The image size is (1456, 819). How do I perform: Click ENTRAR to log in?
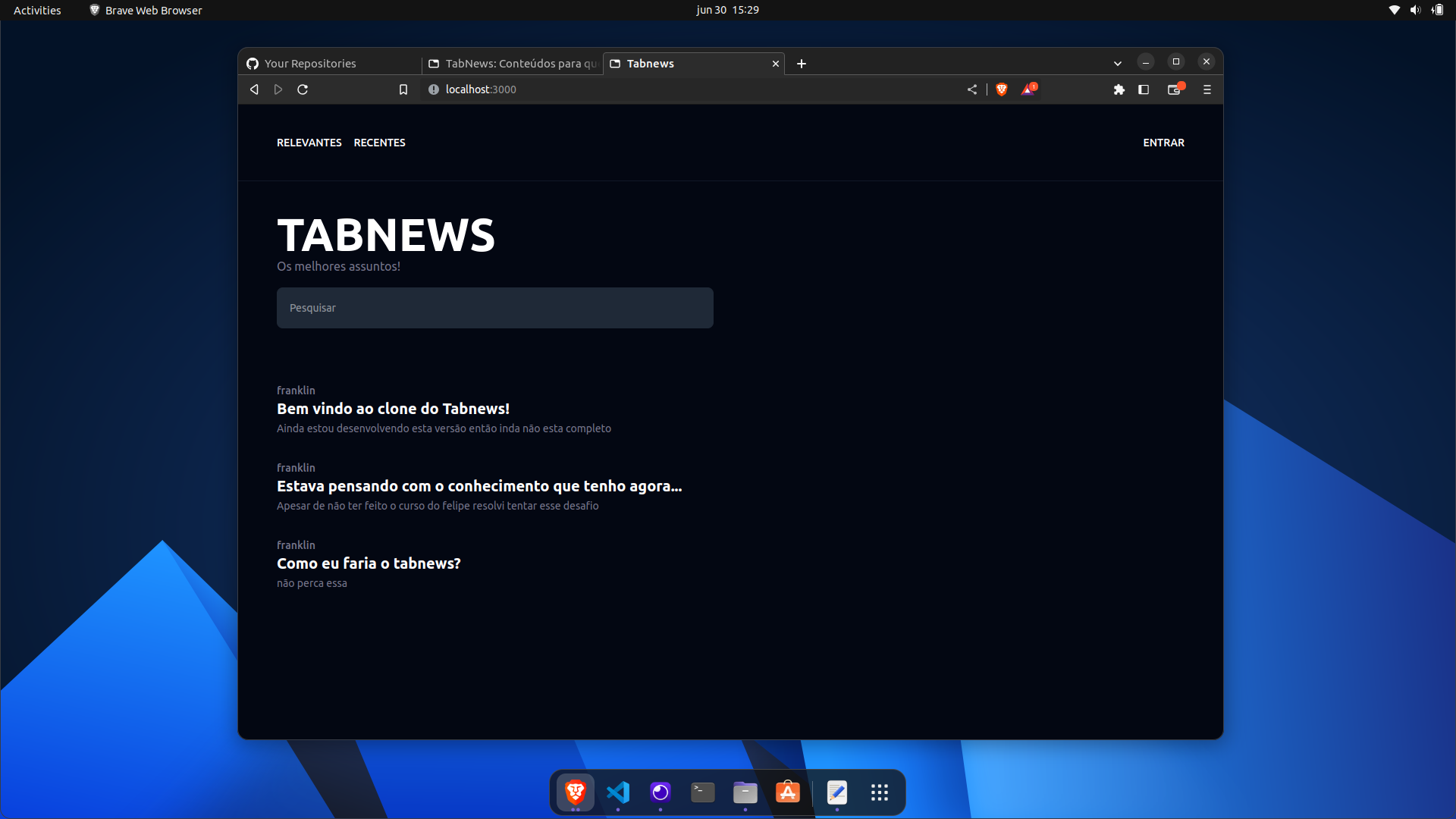coord(1163,143)
